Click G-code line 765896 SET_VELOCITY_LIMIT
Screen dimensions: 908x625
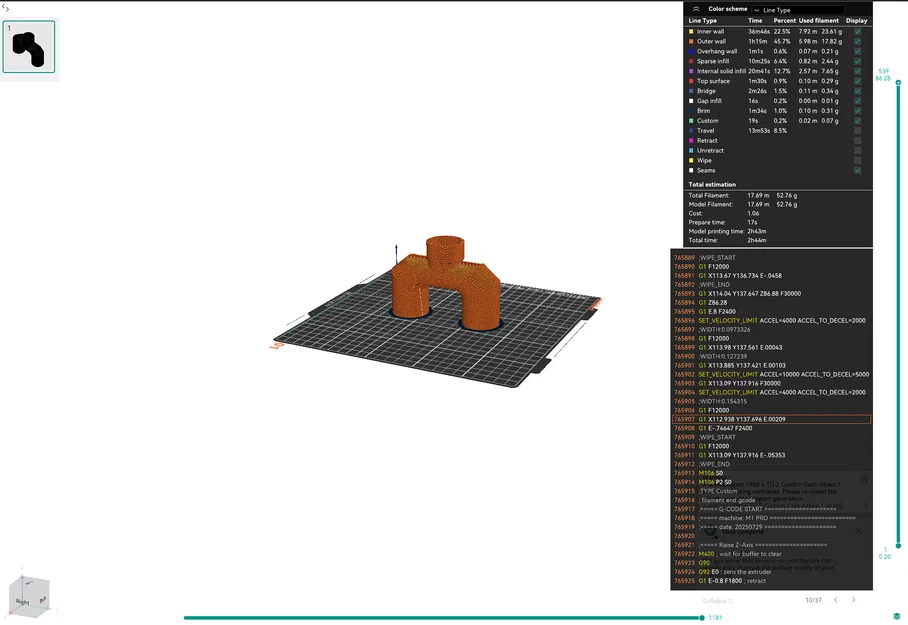coord(771,320)
